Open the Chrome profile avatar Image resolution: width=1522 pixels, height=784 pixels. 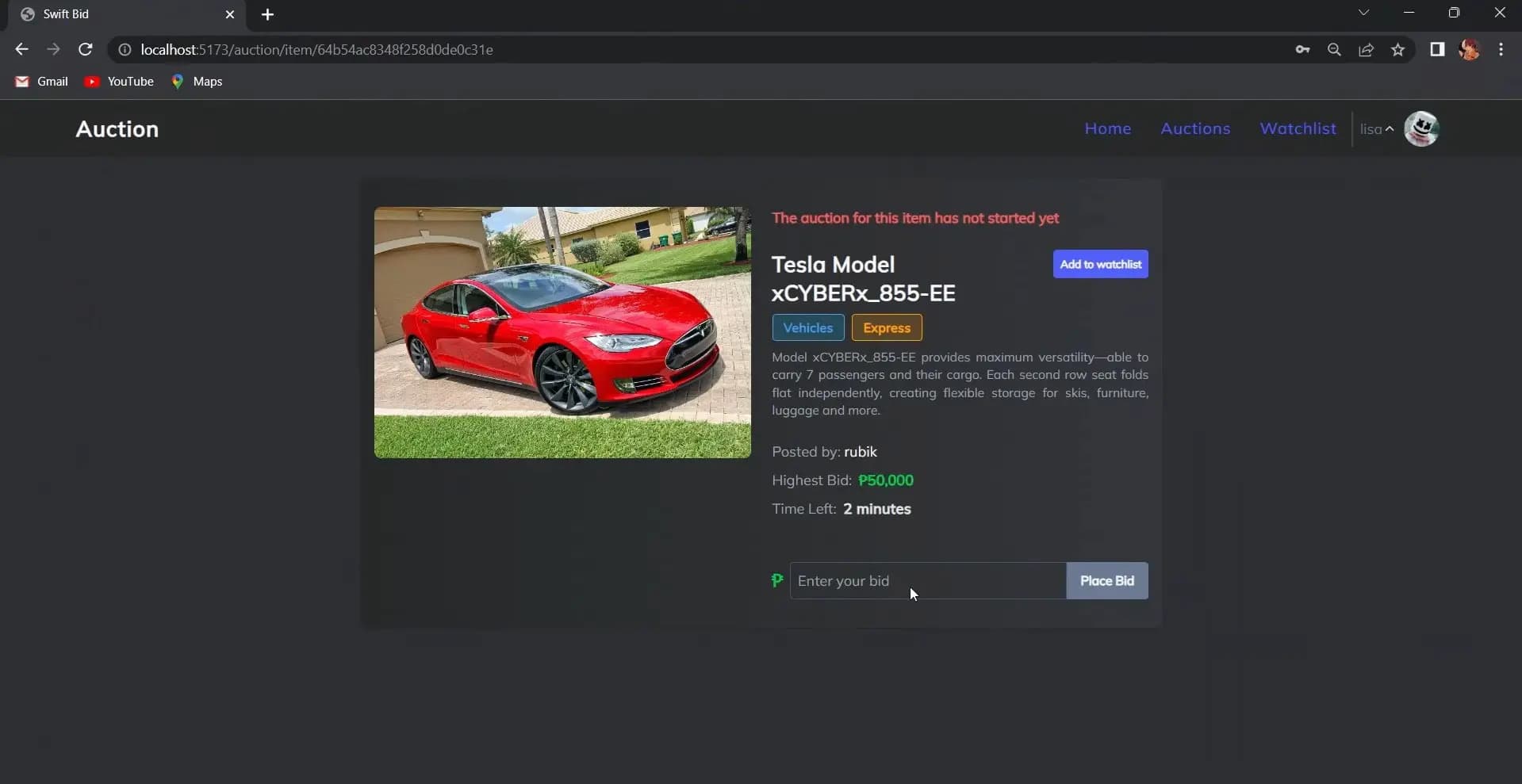point(1469,49)
